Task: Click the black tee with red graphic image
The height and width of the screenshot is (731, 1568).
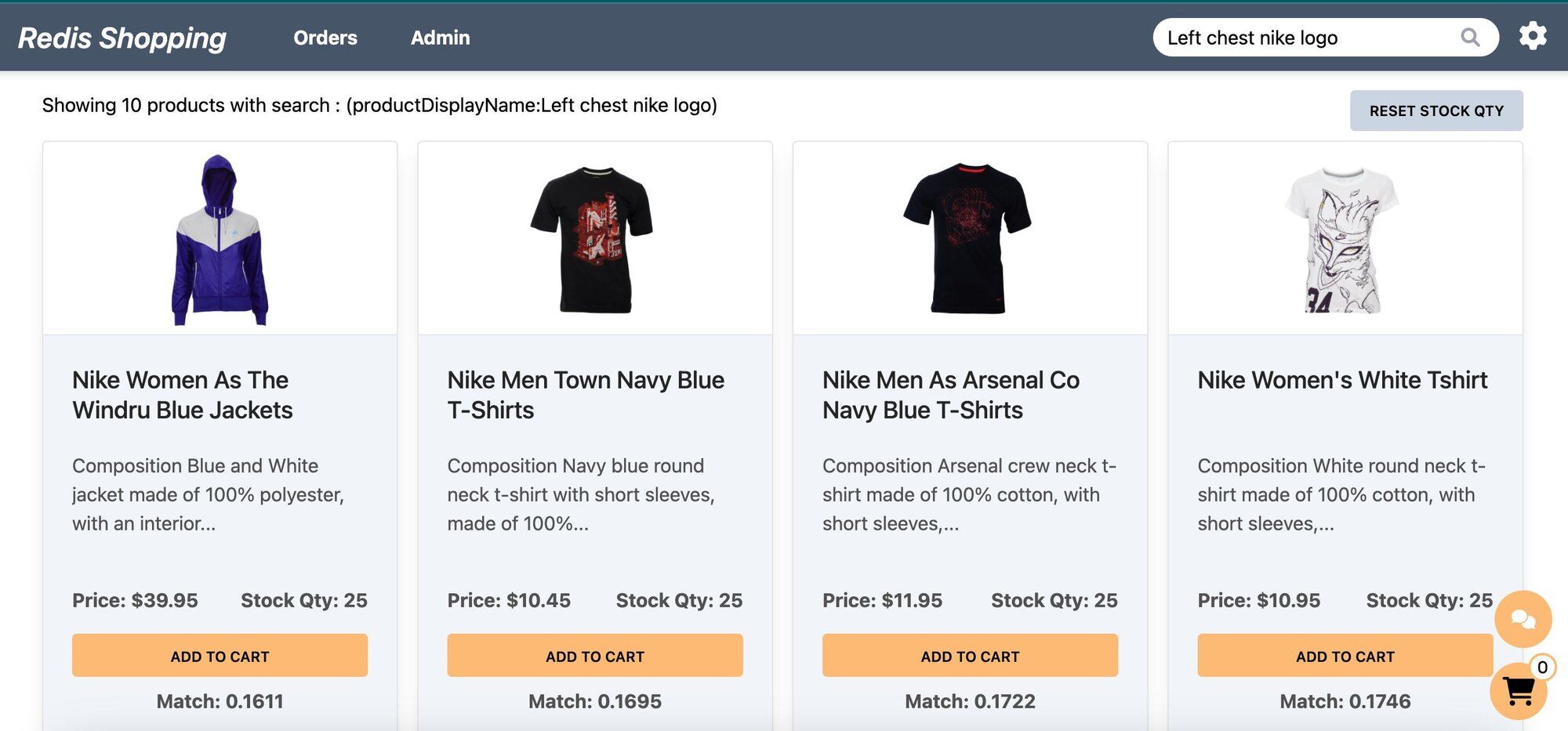Action: (x=593, y=240)
